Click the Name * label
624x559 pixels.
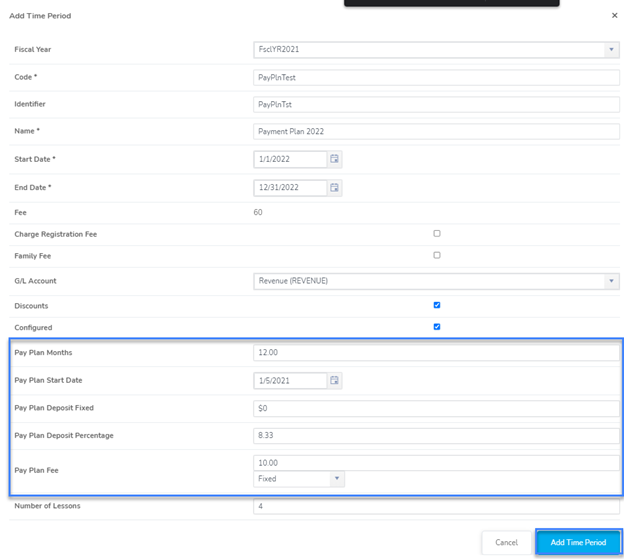click(x=27, y=131)
